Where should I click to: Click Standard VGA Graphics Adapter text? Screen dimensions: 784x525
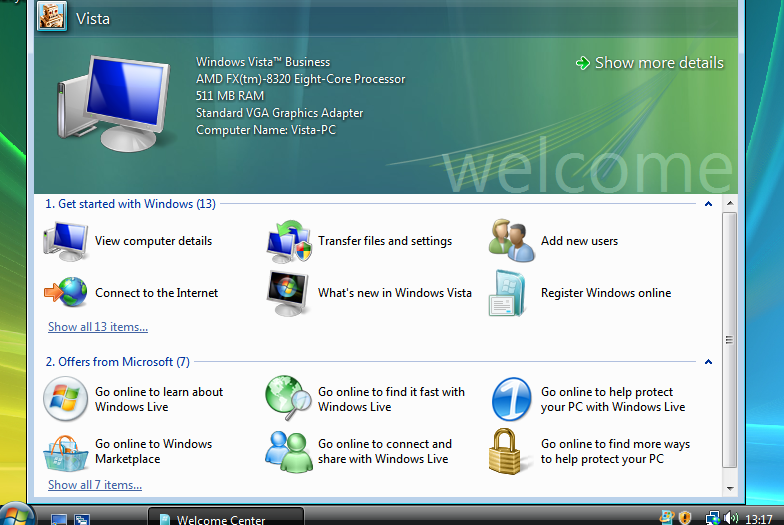point(280,113)
